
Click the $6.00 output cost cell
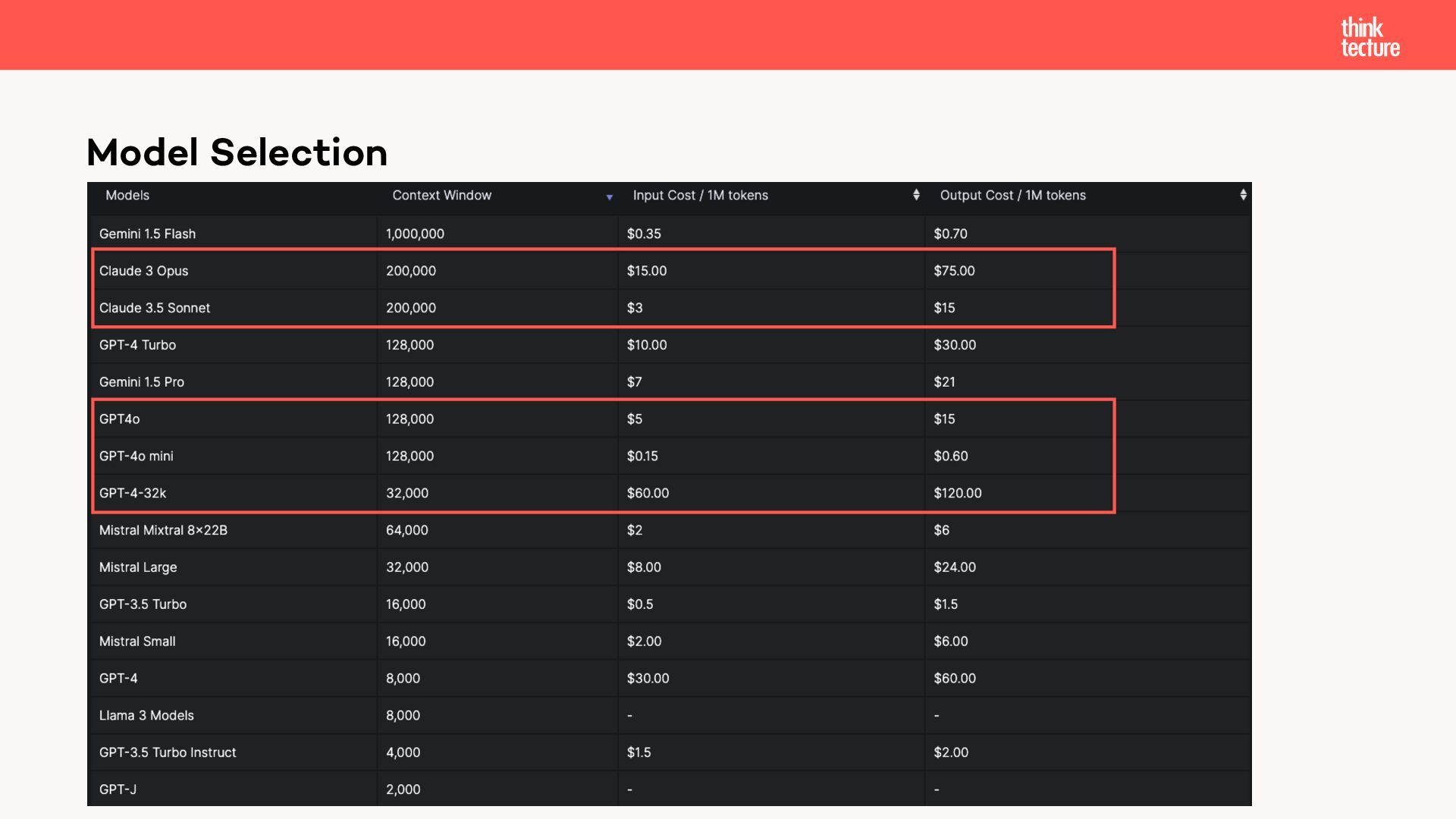click(x=950, y=642)
